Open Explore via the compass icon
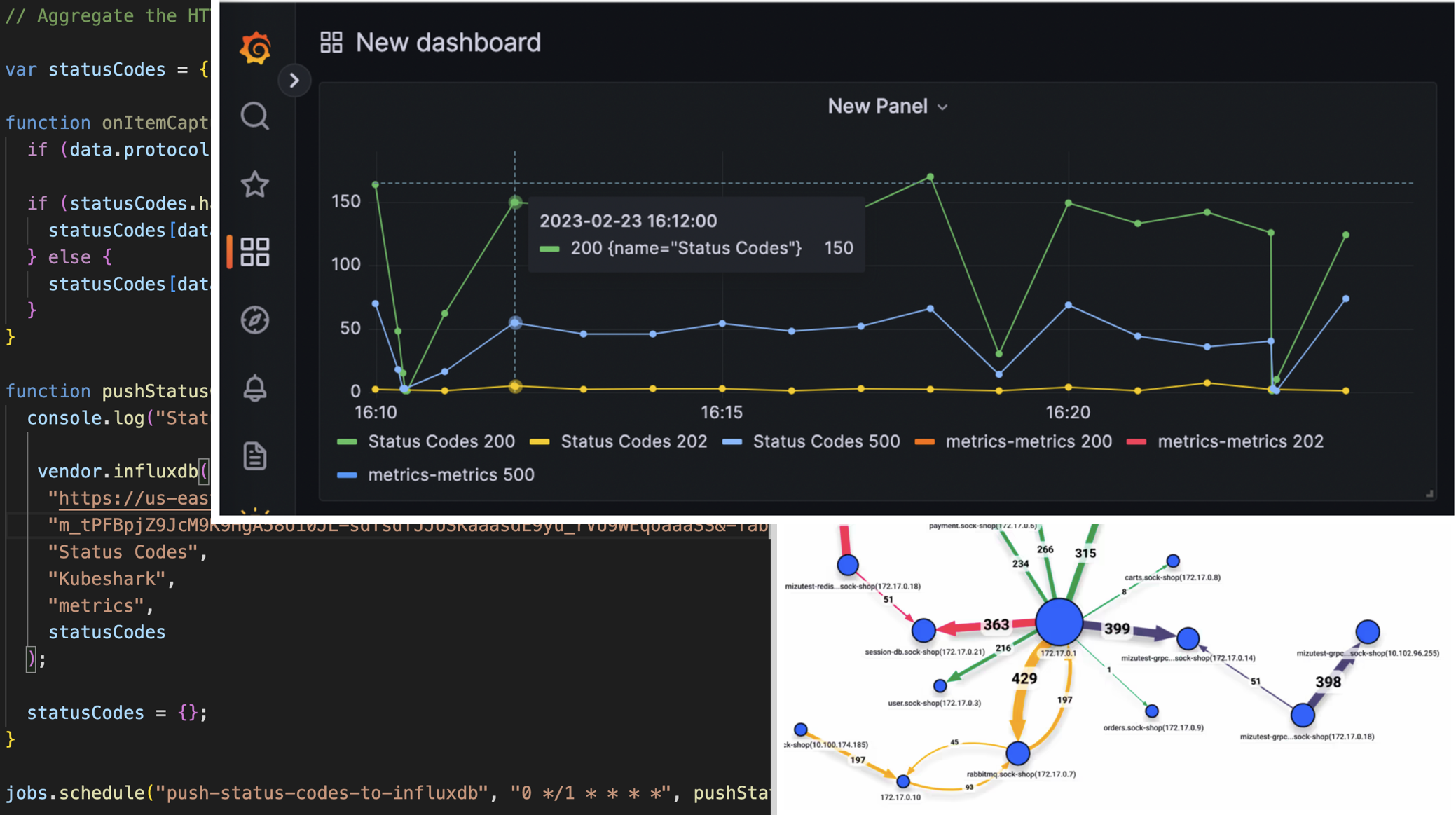This screenshot has height=815, width=1456. click(x=255, y=320)
